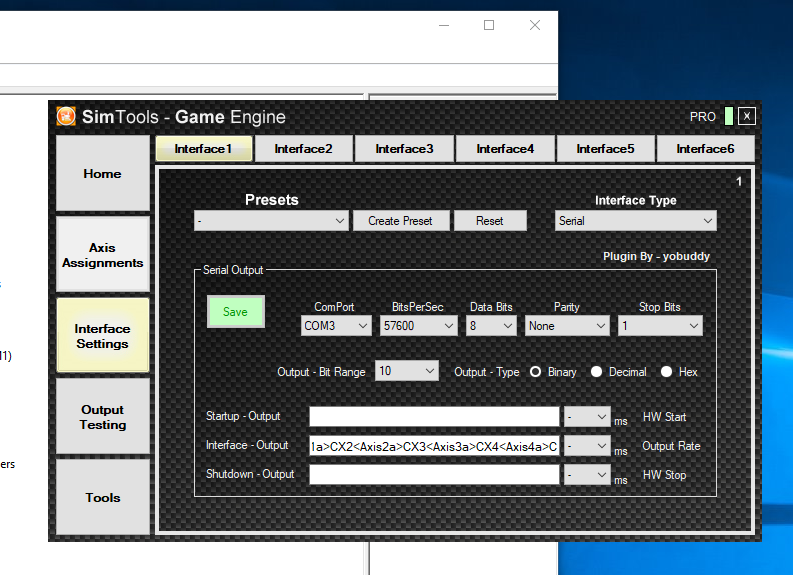
Task: Open the HW Stop ms dropdown
Action: (587, 475)
